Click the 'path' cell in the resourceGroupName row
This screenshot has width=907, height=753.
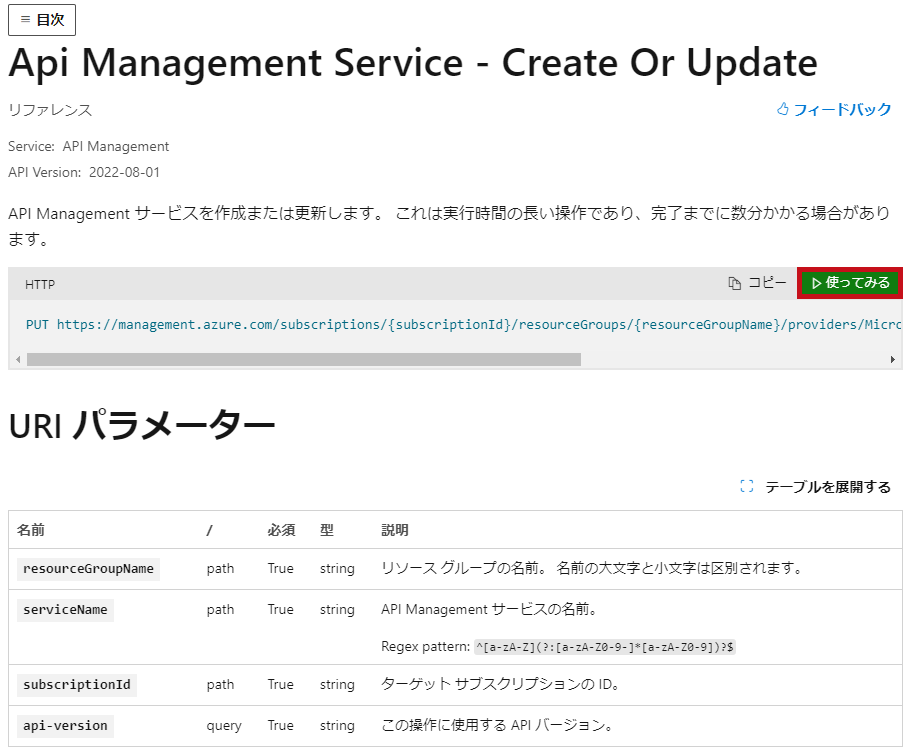(x=220, y=569)
